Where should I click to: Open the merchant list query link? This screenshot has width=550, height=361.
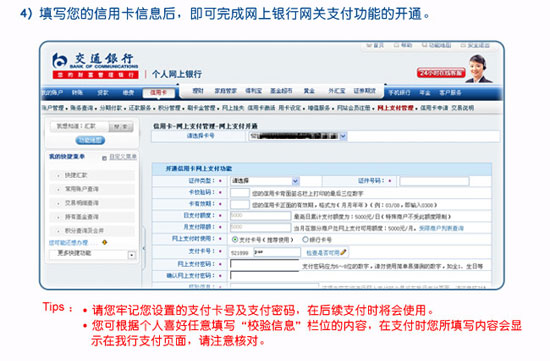[x=441, y=228]
